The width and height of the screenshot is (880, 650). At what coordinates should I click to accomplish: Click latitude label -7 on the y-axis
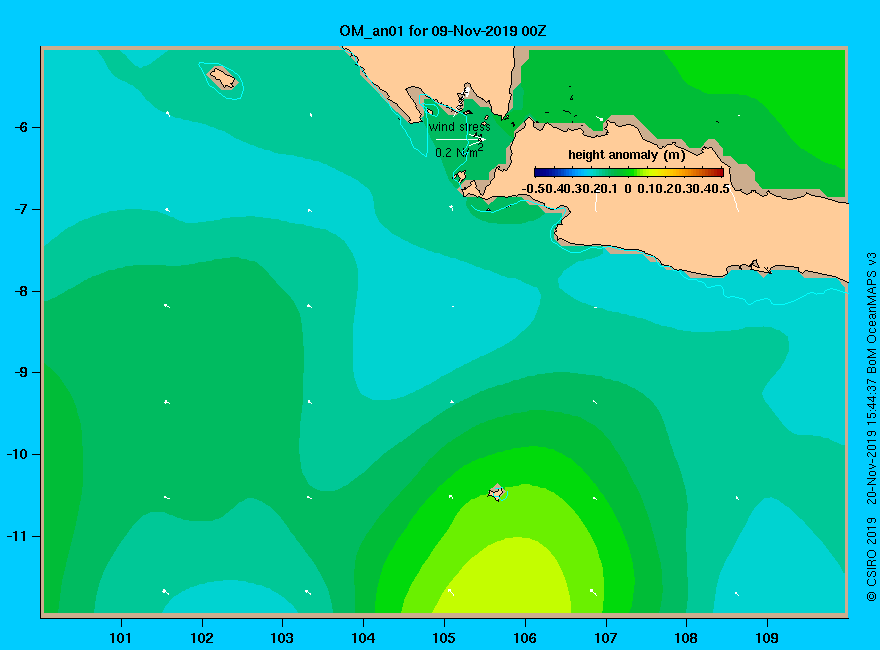tap(21, 209)
